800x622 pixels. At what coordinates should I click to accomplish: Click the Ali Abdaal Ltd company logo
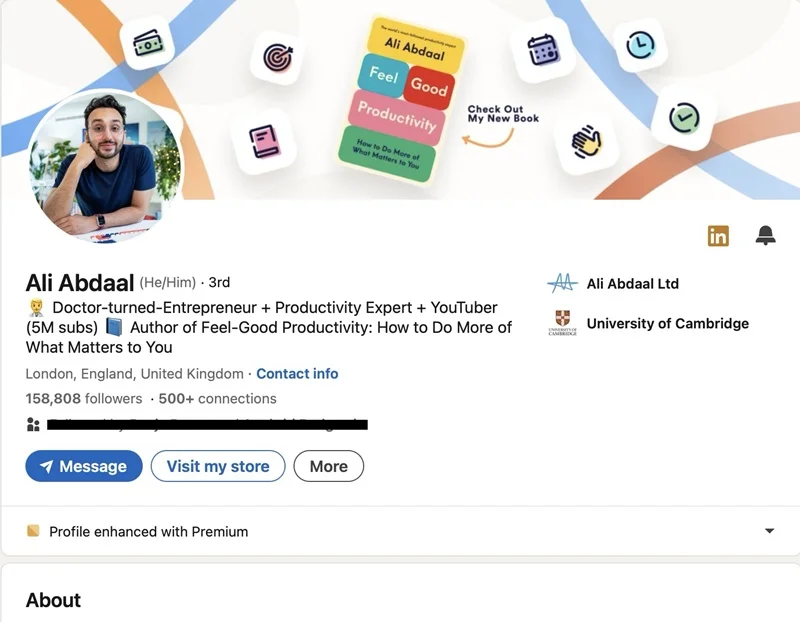click(562, 283)
